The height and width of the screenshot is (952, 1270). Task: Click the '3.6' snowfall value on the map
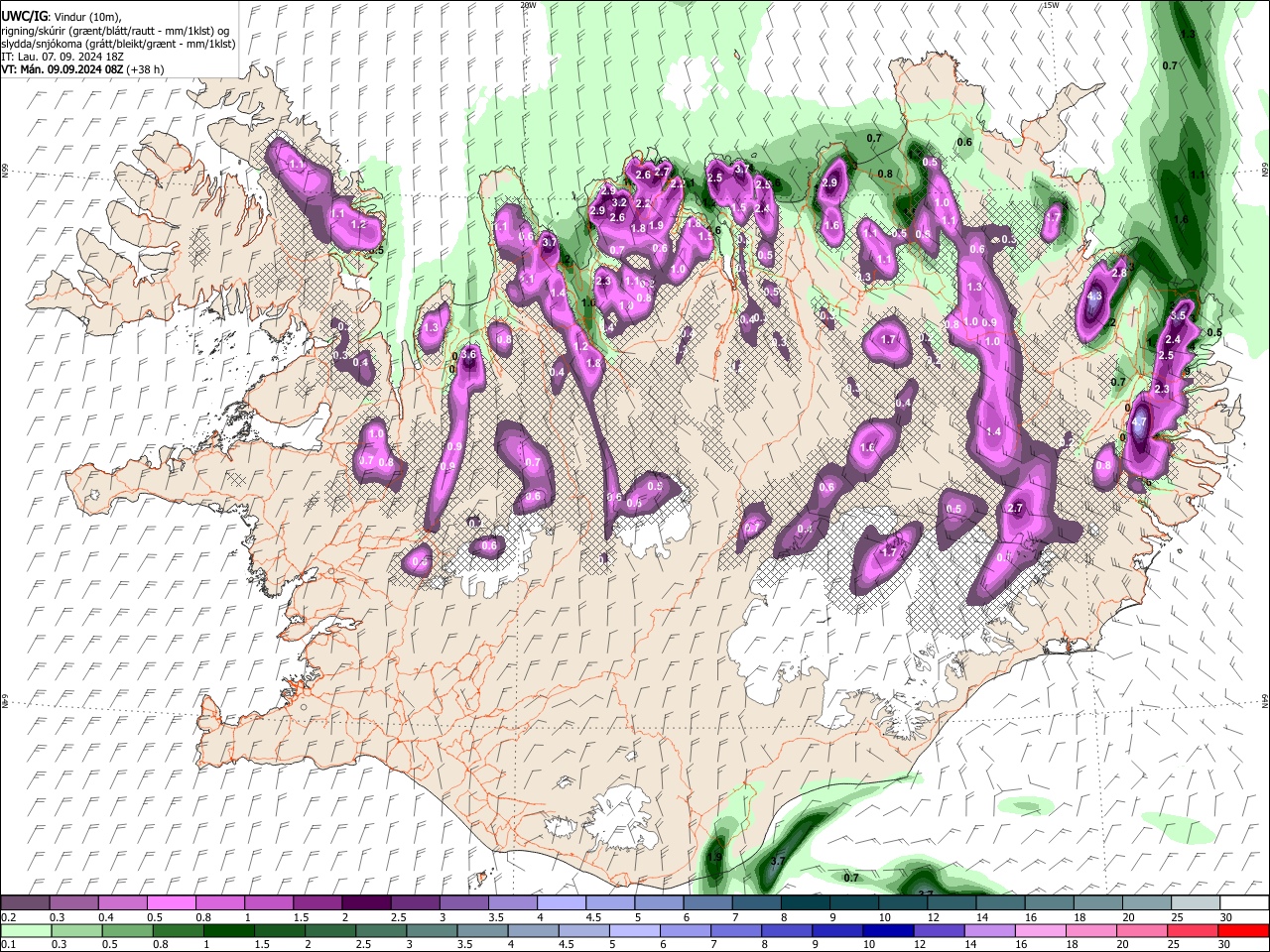(470, 354)
